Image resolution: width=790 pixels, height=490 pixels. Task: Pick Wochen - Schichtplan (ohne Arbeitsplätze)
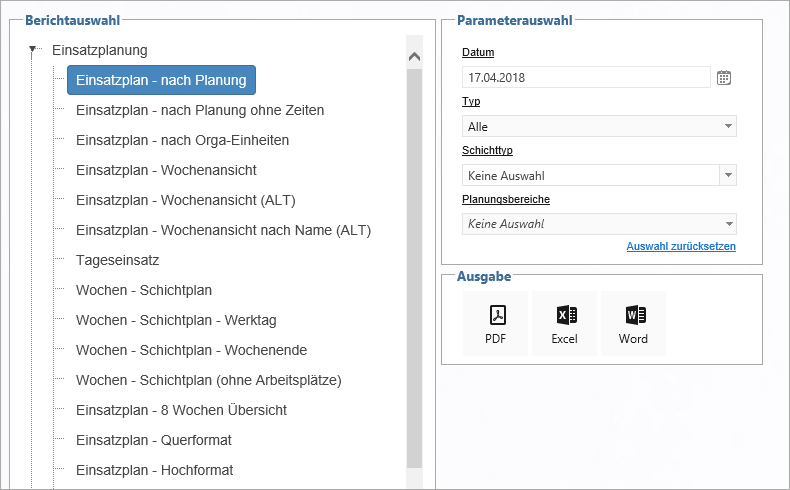pyautogui.click(x=209, y=380)
